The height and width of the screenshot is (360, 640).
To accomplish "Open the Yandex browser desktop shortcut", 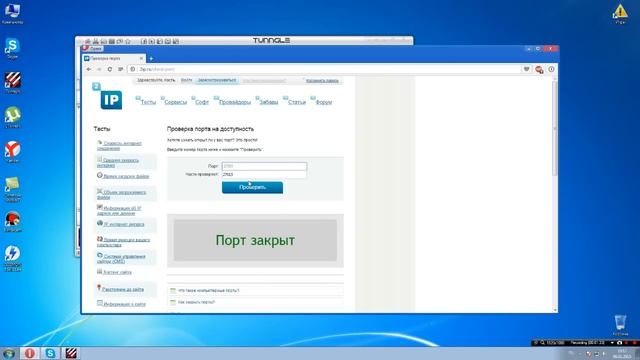I will tap(12, 152).
